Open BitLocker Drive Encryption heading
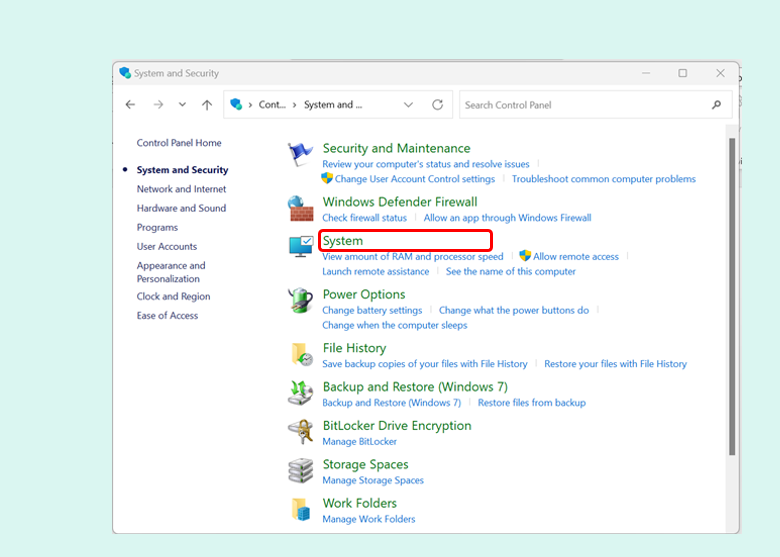Viewport: 780px width, 557px height. [x=397, y=426]
